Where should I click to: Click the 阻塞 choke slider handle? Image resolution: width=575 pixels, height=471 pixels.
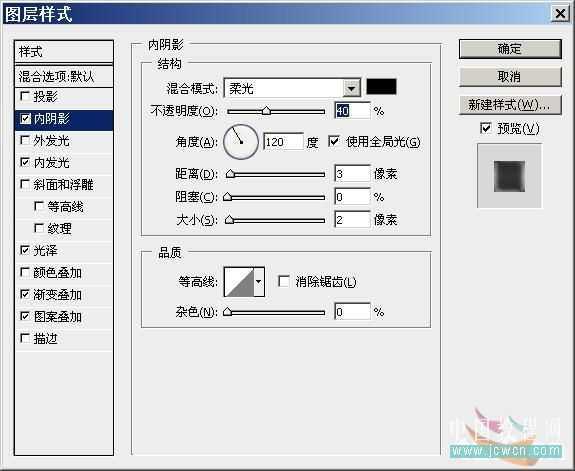227,197
